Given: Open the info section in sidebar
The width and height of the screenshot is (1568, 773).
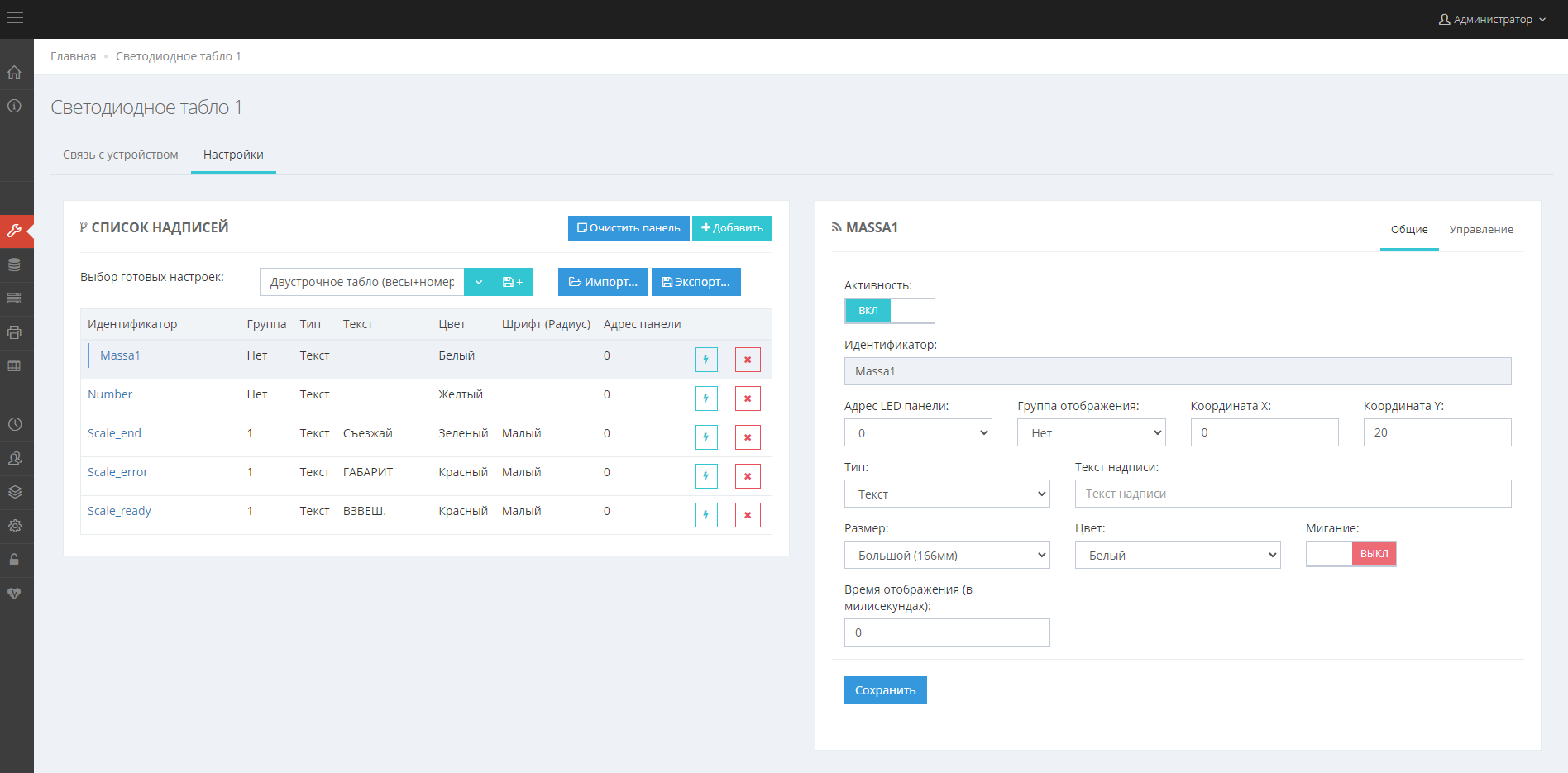Looking at the screenshot, I should (x=14, y=106).
